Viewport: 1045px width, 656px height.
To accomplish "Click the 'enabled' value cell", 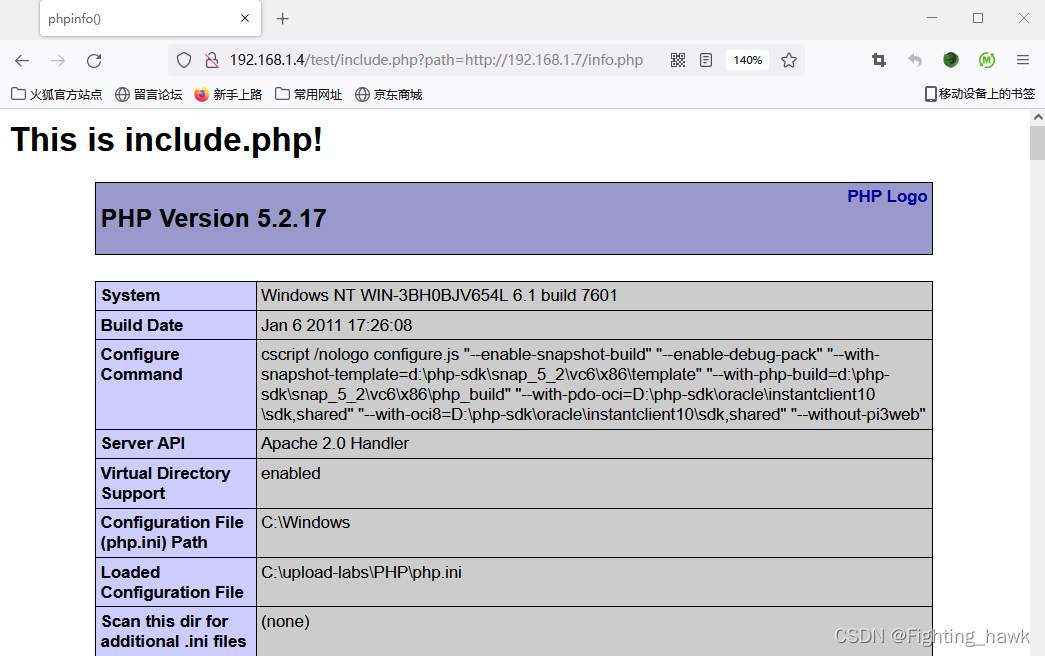I will point(593,483).
